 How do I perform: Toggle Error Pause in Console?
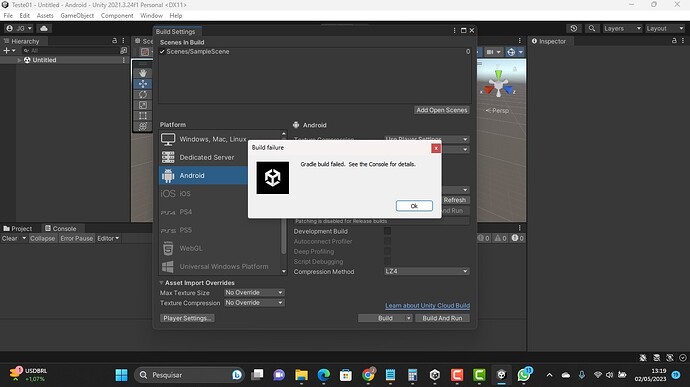77,238
